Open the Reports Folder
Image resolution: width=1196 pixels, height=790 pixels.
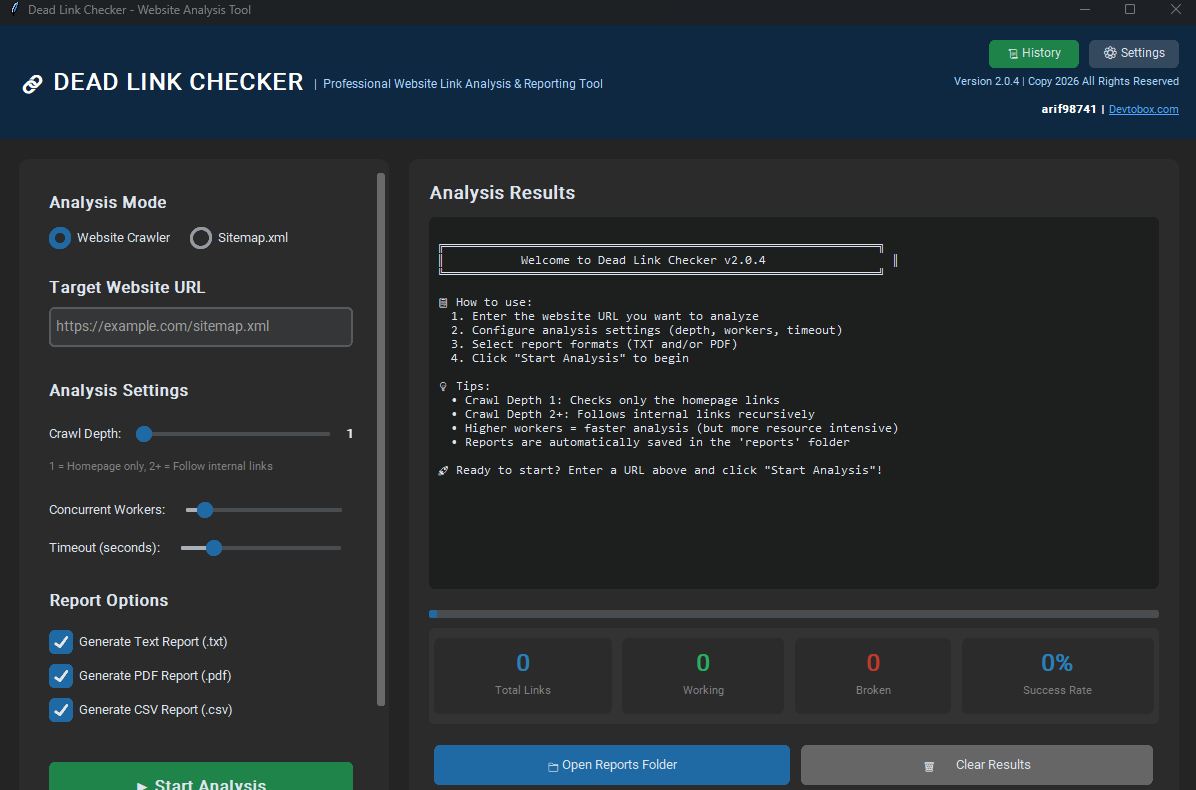[611, 764]
